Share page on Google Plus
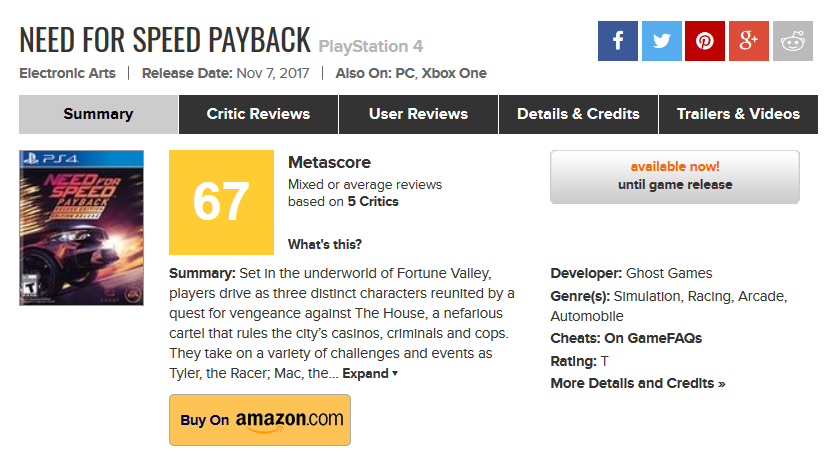 (749, 41)
